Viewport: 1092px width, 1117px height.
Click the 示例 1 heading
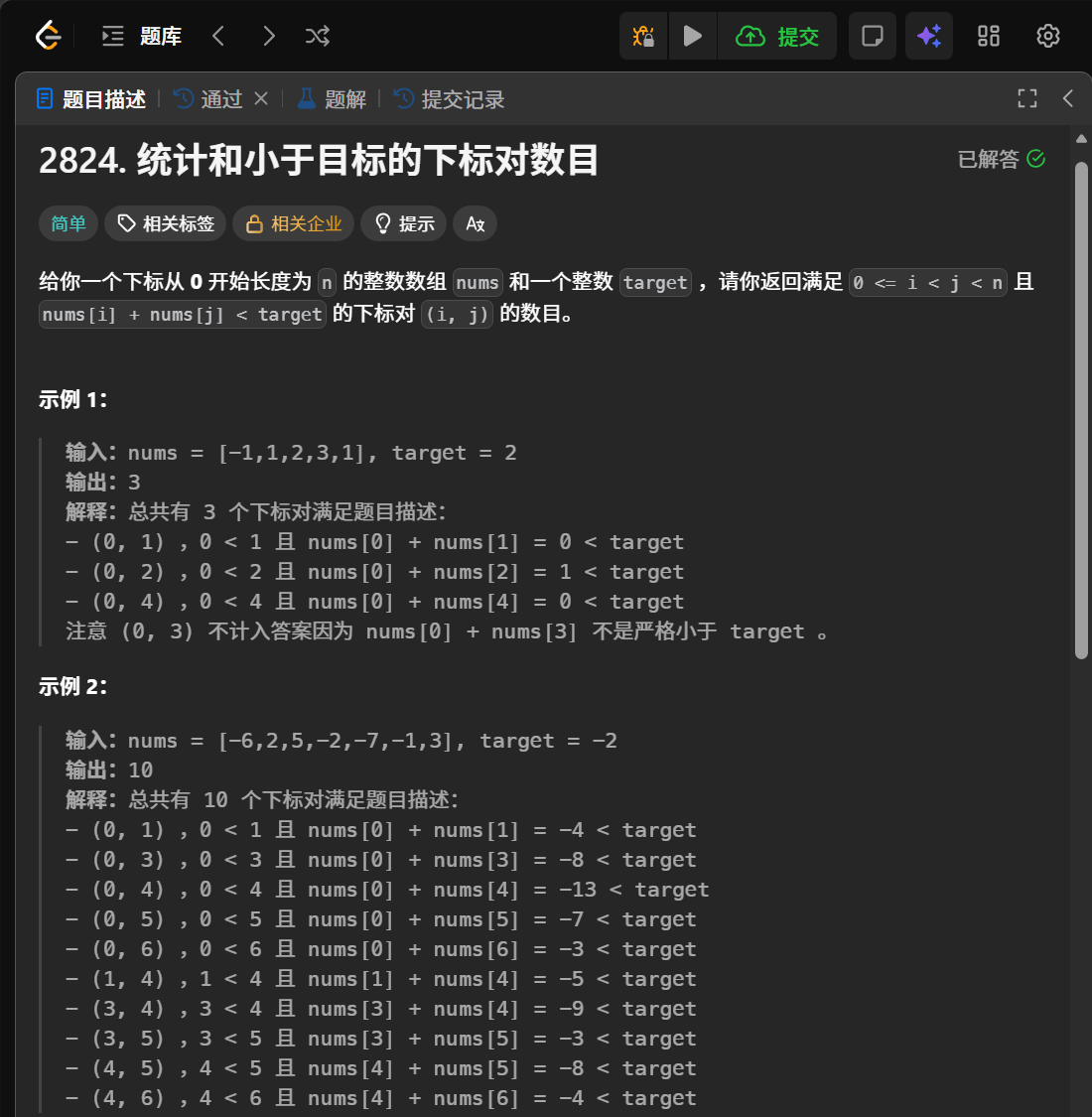[72, 400]
